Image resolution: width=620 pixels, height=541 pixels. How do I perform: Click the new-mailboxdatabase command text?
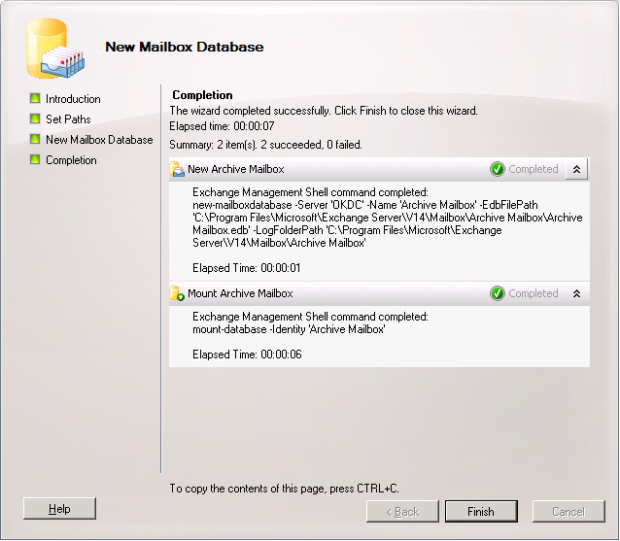pos(387,224)
